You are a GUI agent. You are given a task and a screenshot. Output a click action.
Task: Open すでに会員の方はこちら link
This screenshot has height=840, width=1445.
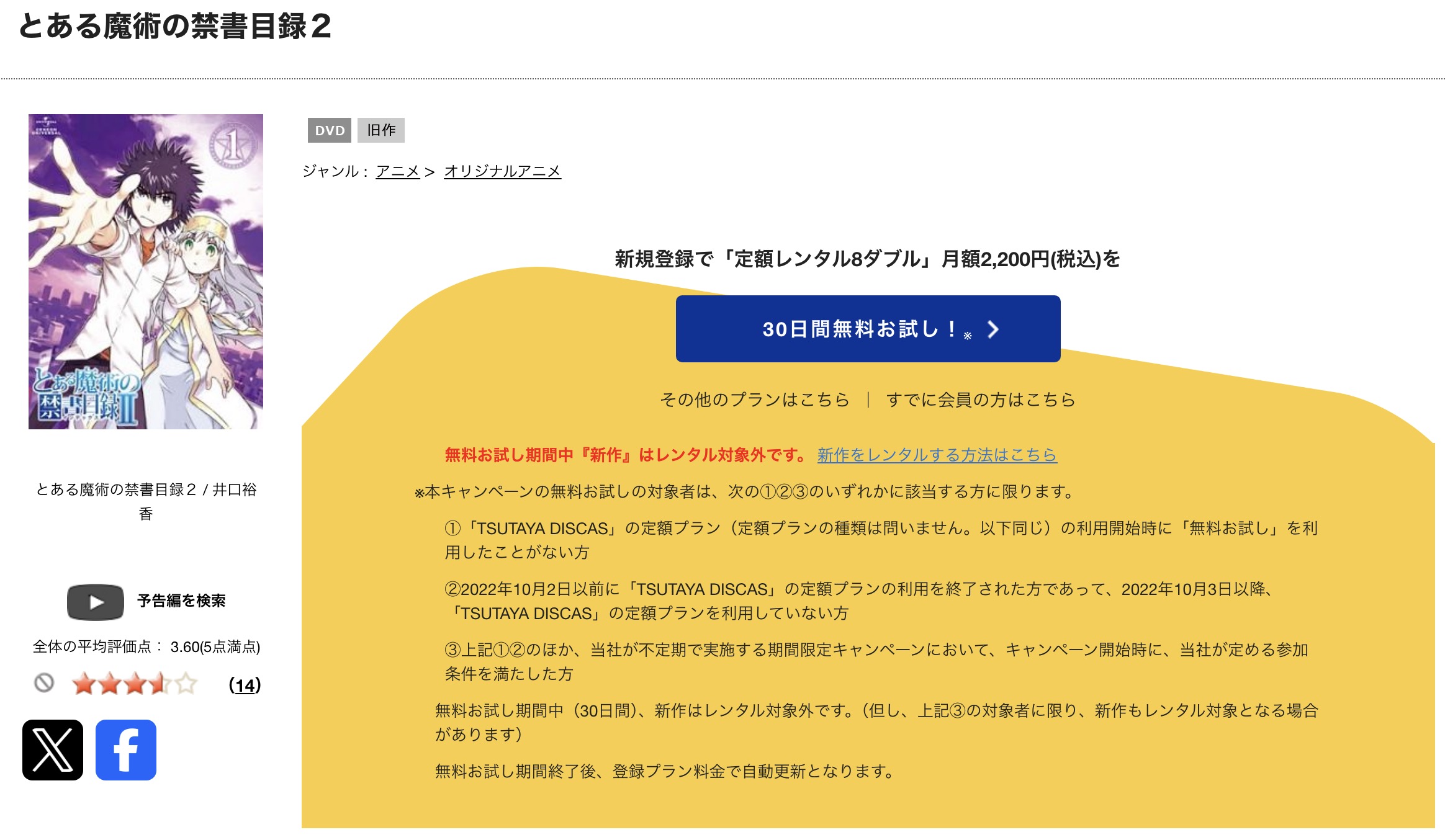(x=981, y=400)
